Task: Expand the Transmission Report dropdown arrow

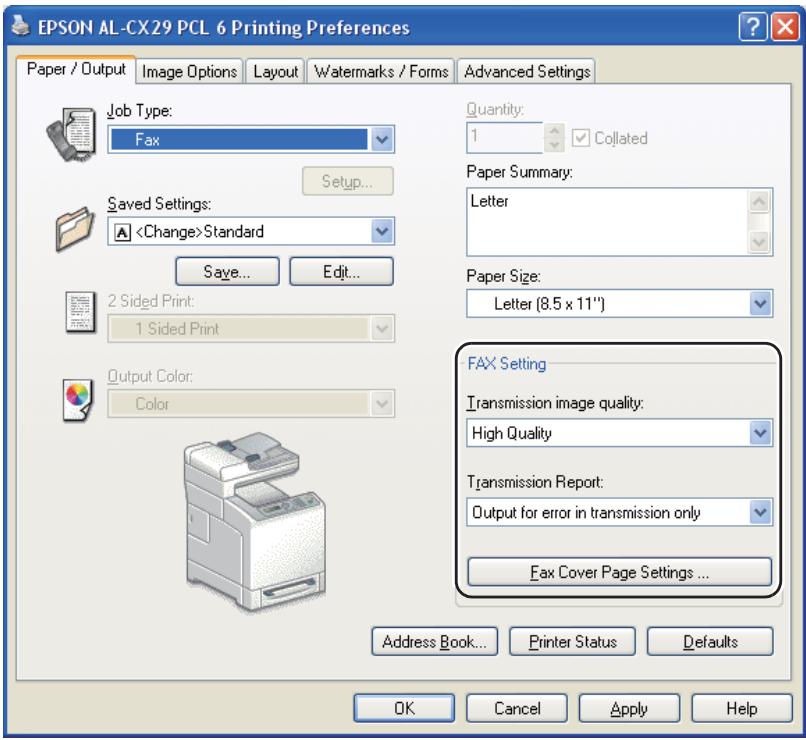Action: [x=760, y=512]
